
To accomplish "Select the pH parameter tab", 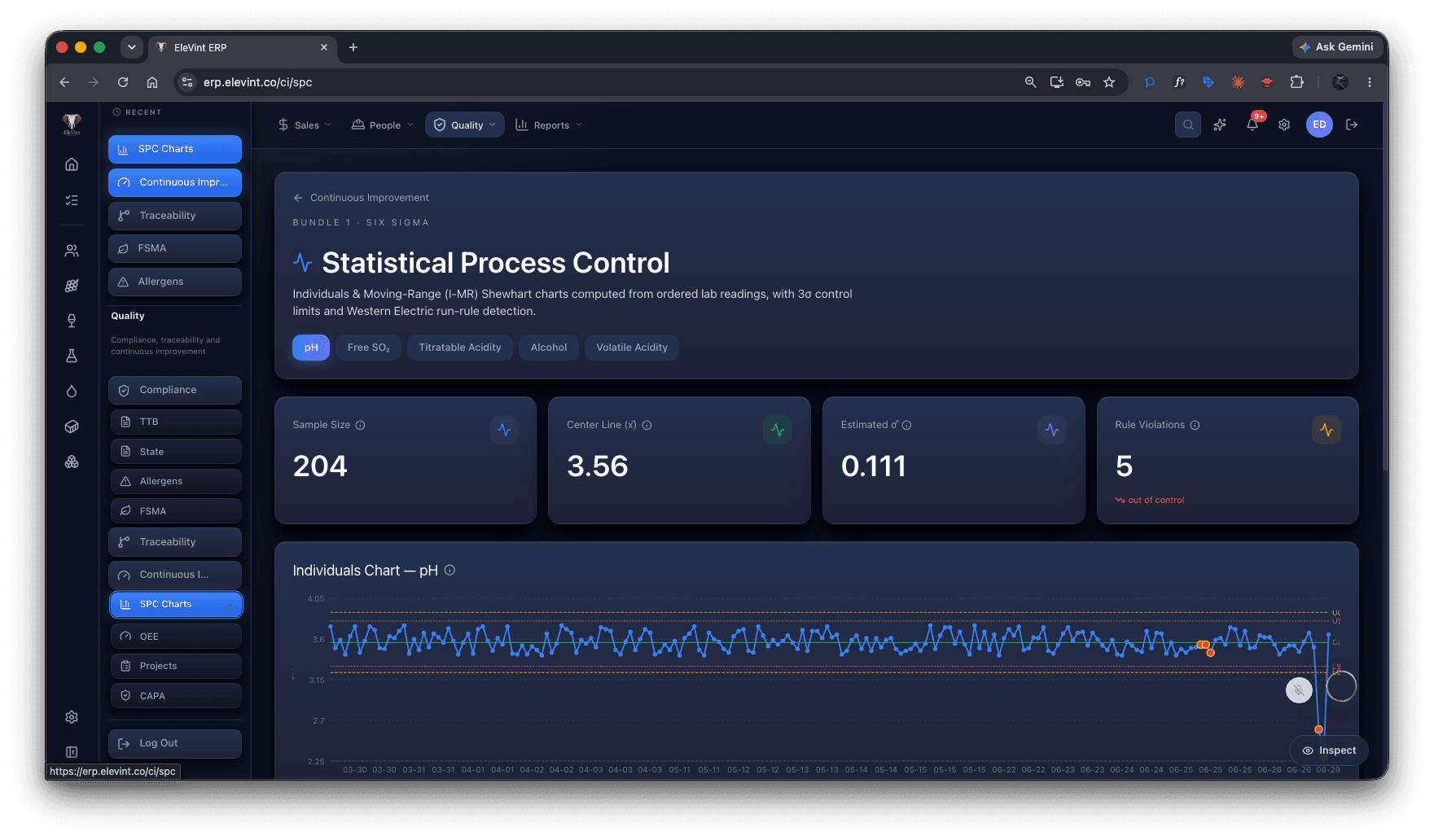I will 311,348.
